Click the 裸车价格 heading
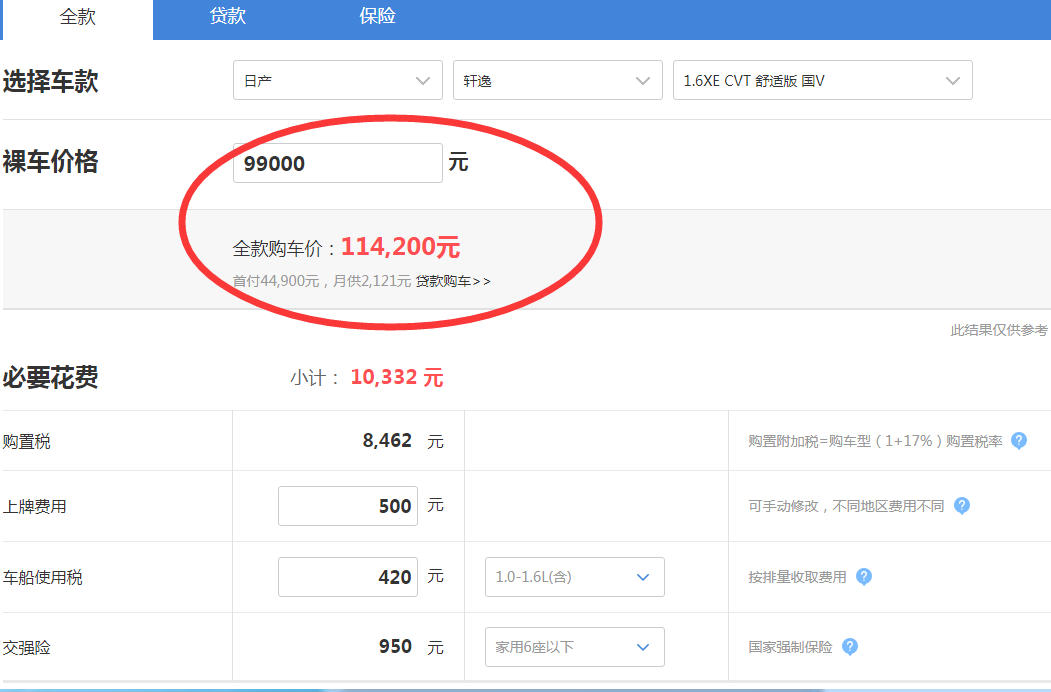This screenshot has height=692, width=1051. pos(50,162)
